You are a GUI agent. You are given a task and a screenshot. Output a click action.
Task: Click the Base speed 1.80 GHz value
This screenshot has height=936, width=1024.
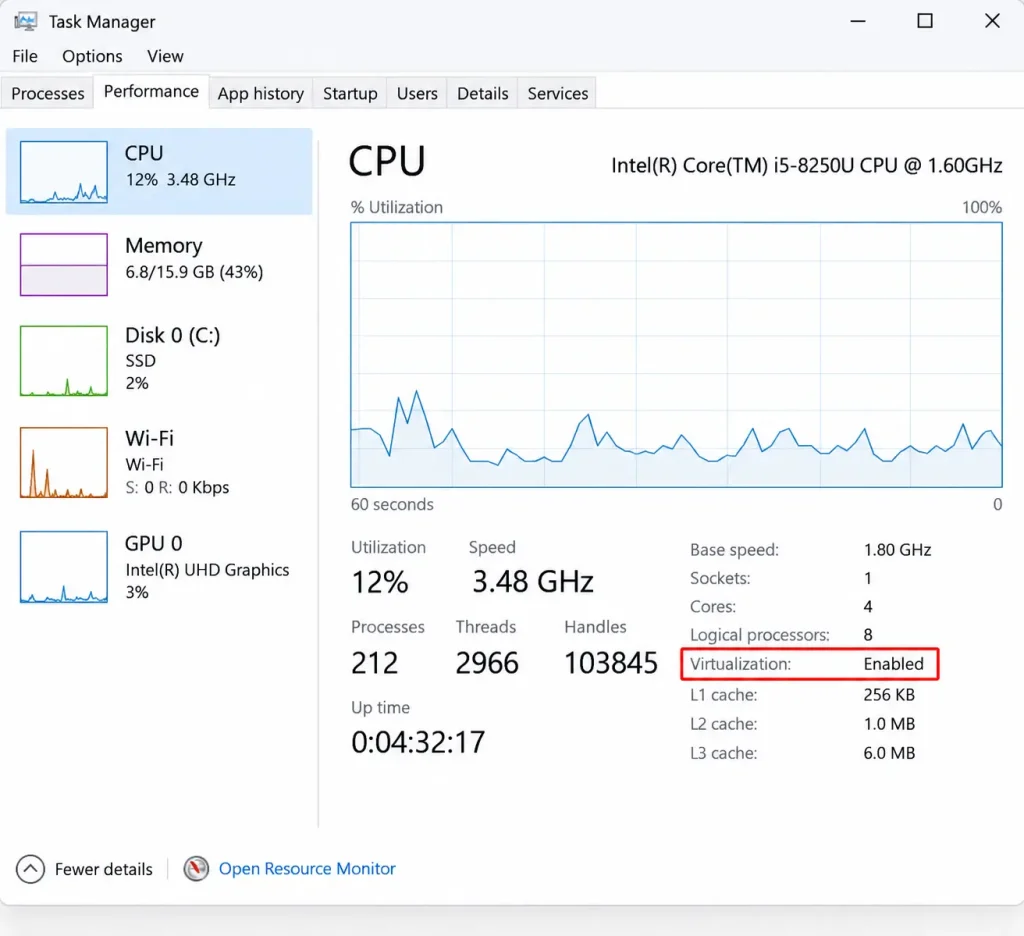pyautogui.click(x=897, y=550)
